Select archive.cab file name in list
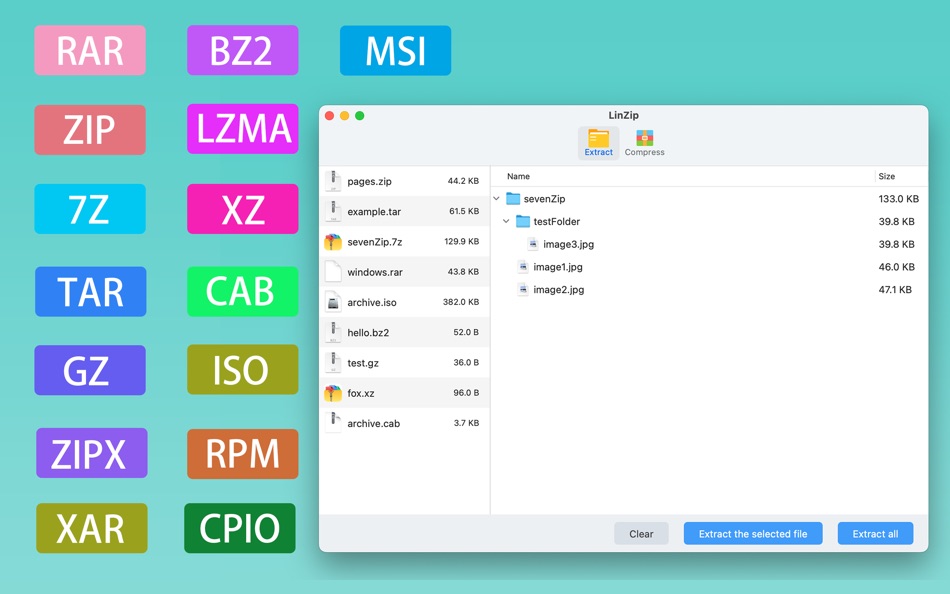This screenshot has width=950, height=594. click(374, 424)
